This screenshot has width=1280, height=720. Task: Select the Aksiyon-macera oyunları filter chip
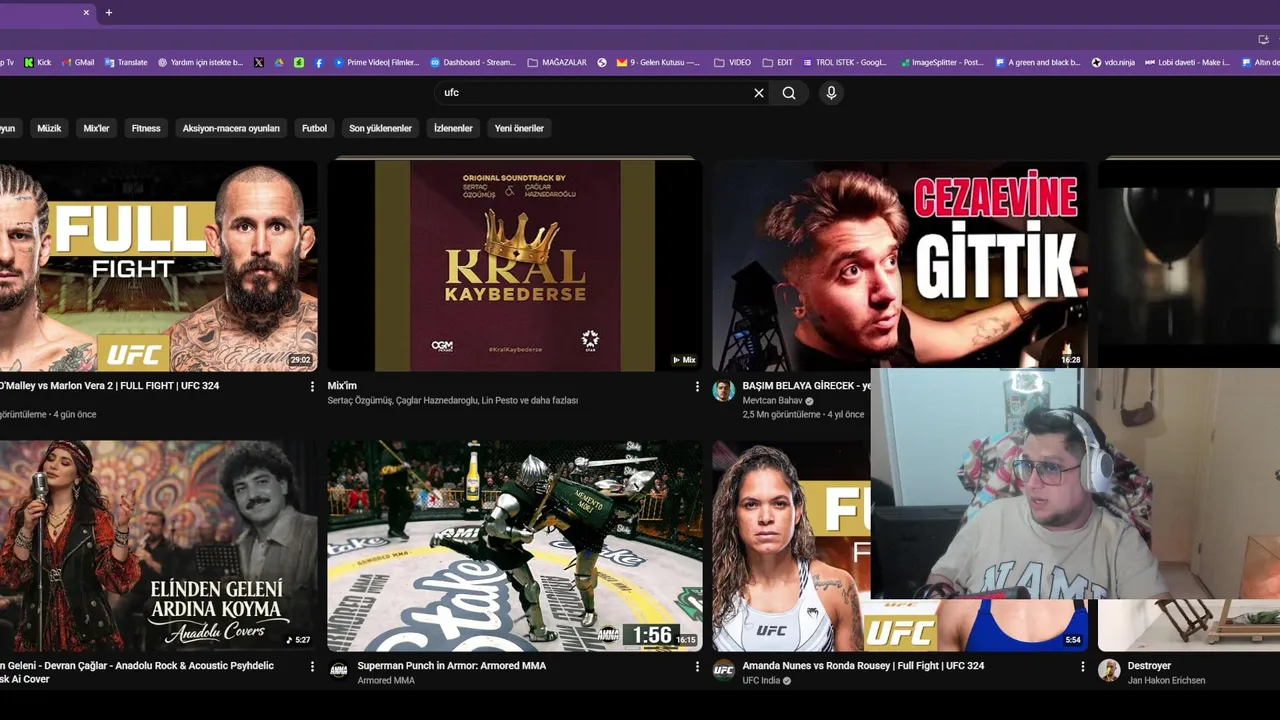tap(231, 128)
